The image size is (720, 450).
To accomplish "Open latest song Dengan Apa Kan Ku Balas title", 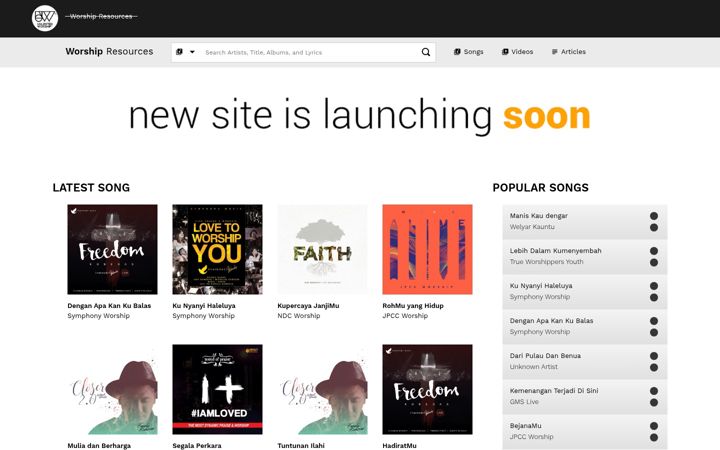I will (x=109, y=305).
